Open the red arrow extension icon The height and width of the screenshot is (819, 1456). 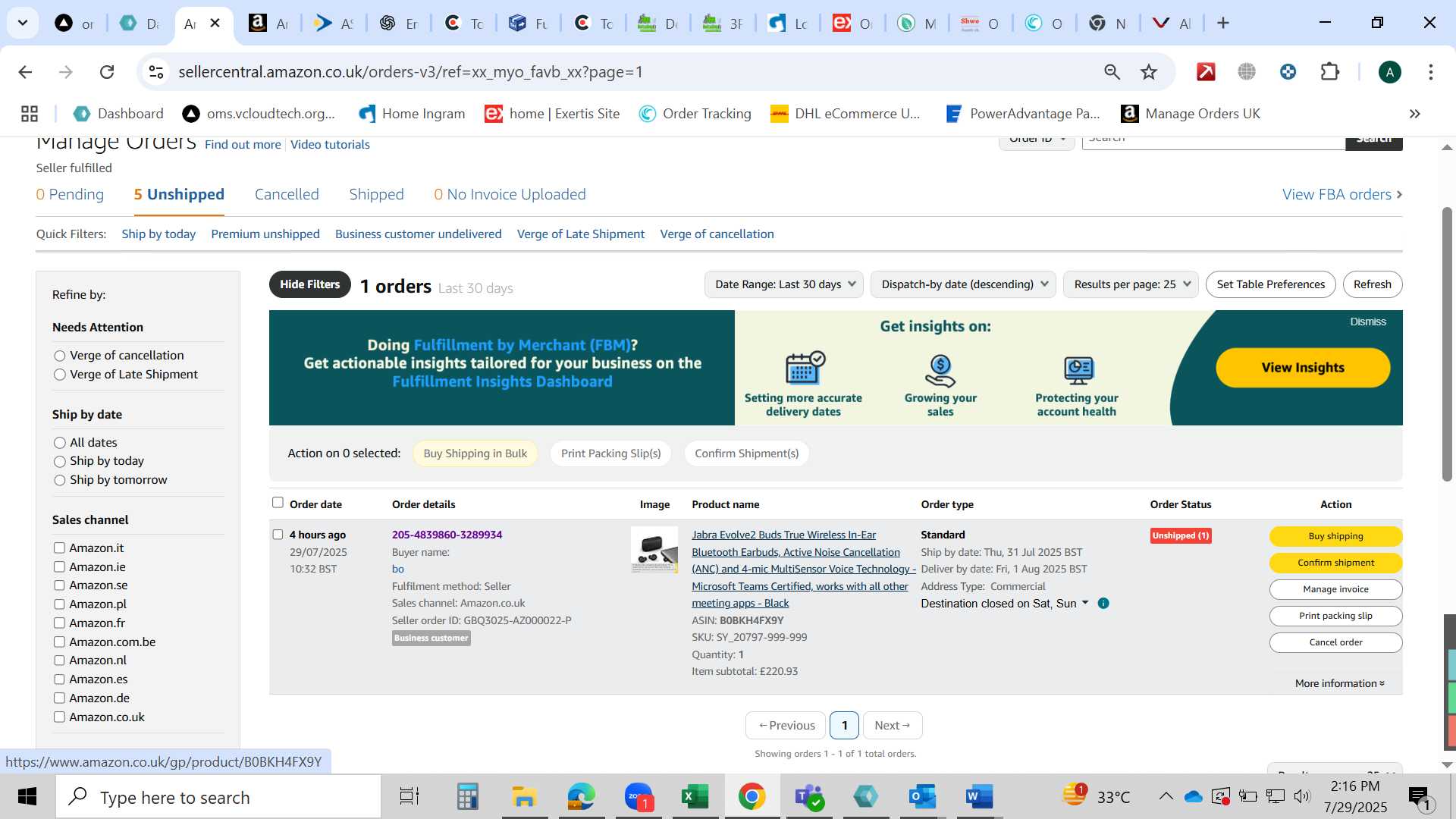(x=1206, y=72)
